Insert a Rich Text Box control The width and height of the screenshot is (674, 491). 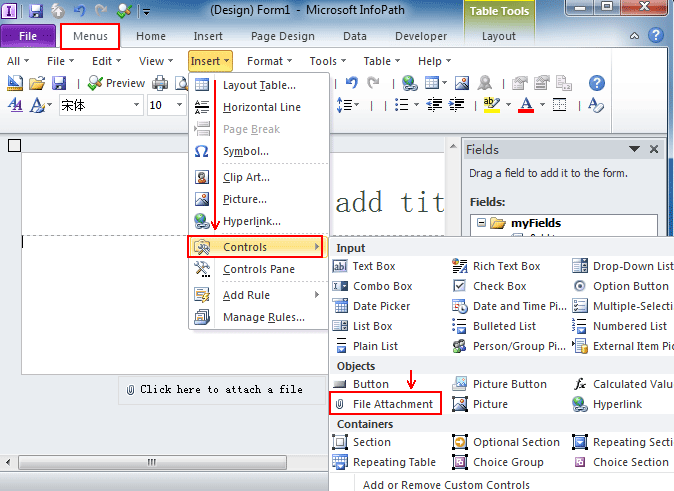(496, 266)
